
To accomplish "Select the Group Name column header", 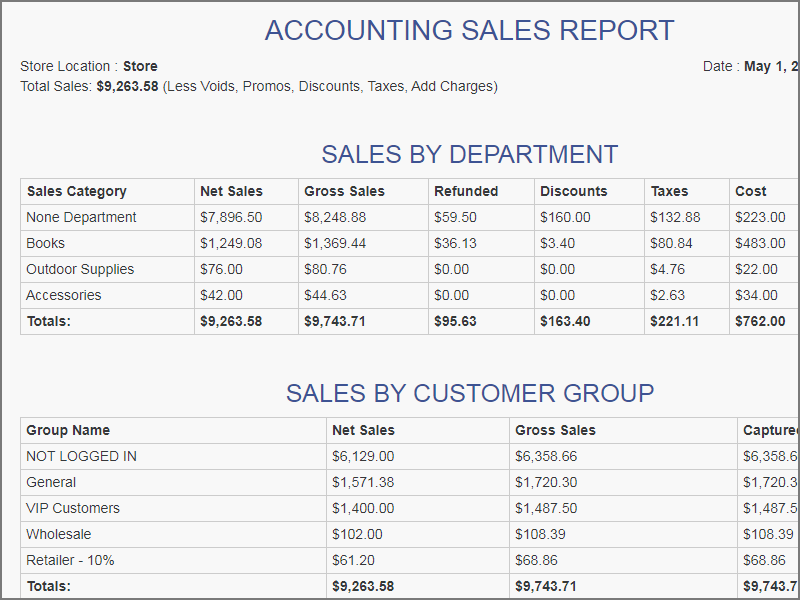I will pyautogui.click(x=68, y=430).
